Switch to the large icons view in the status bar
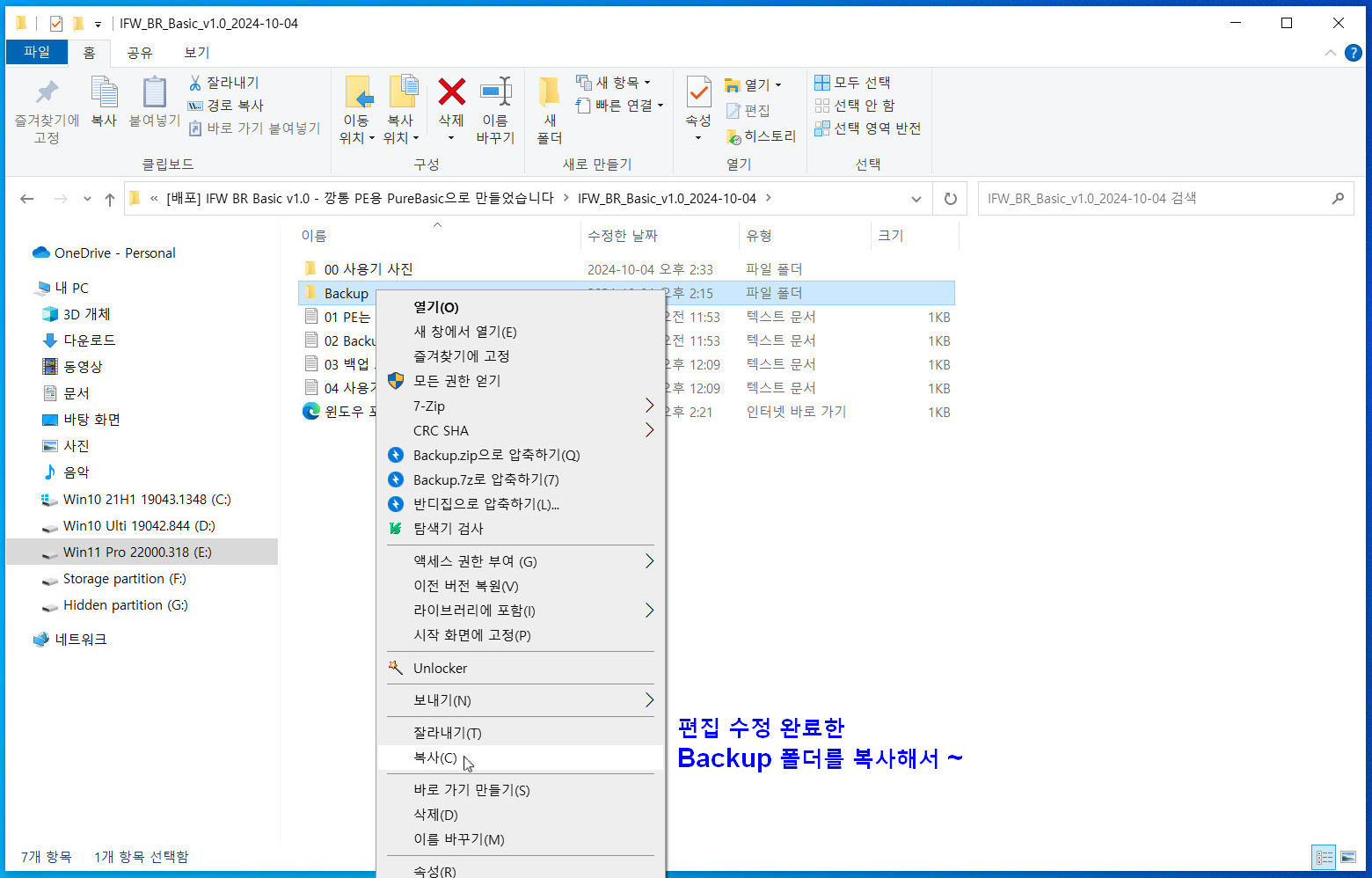This screenshot has width=1372, height=878. click(x=1348, y=857)
